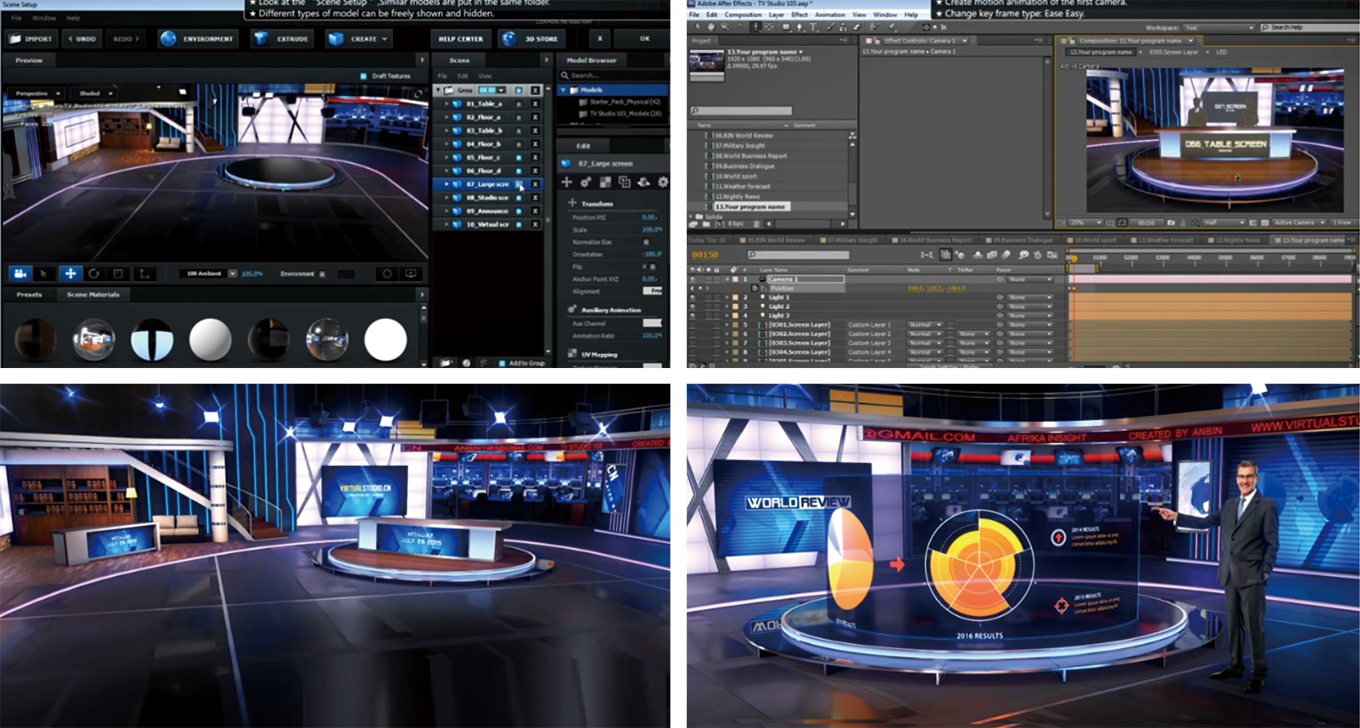Viewport: 1360px width, 728px height.
Task: Select the Zoom tool in After Effects
Action: click(x=725, y=28)
